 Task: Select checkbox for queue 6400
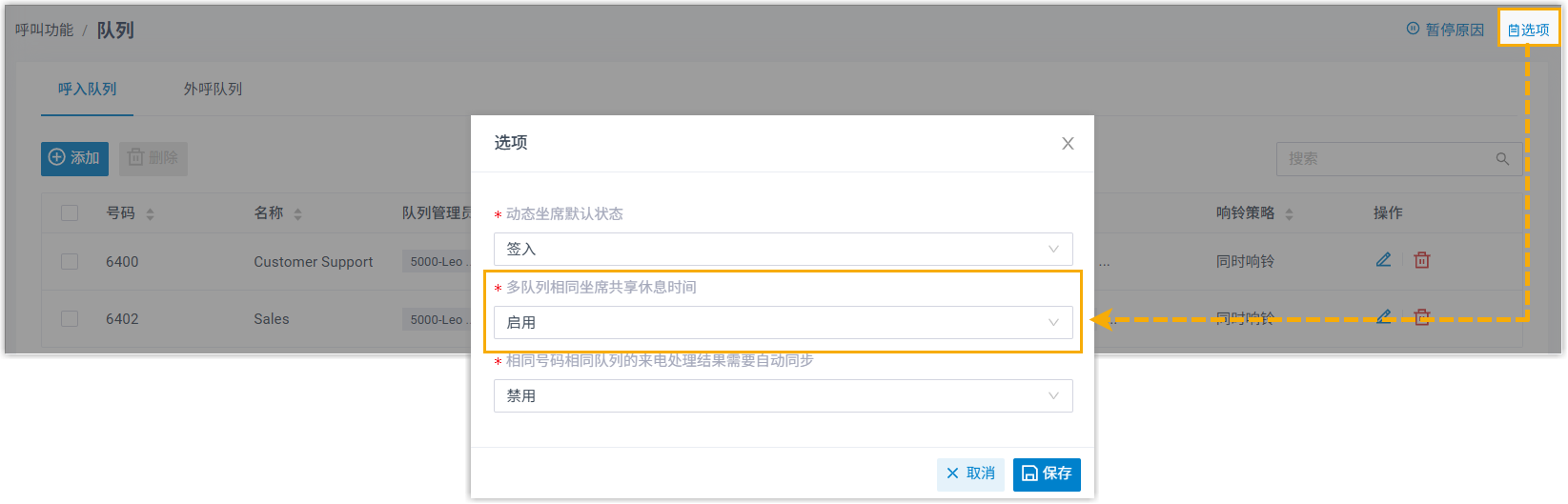[70, 261]
